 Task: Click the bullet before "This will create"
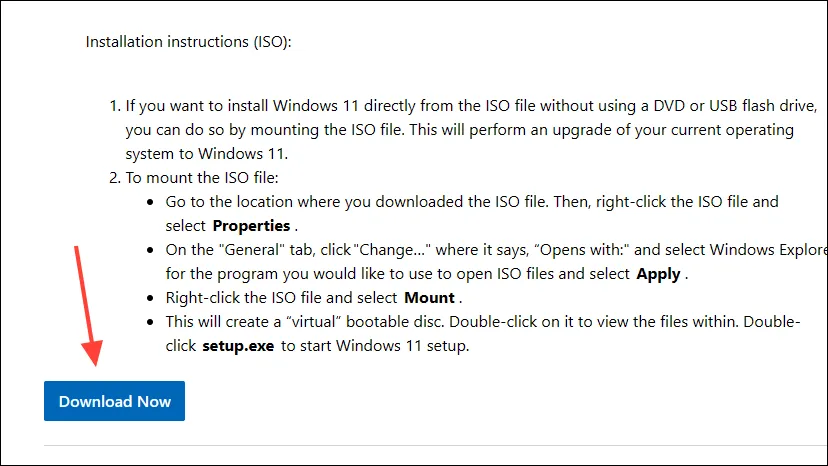(150, 322)
